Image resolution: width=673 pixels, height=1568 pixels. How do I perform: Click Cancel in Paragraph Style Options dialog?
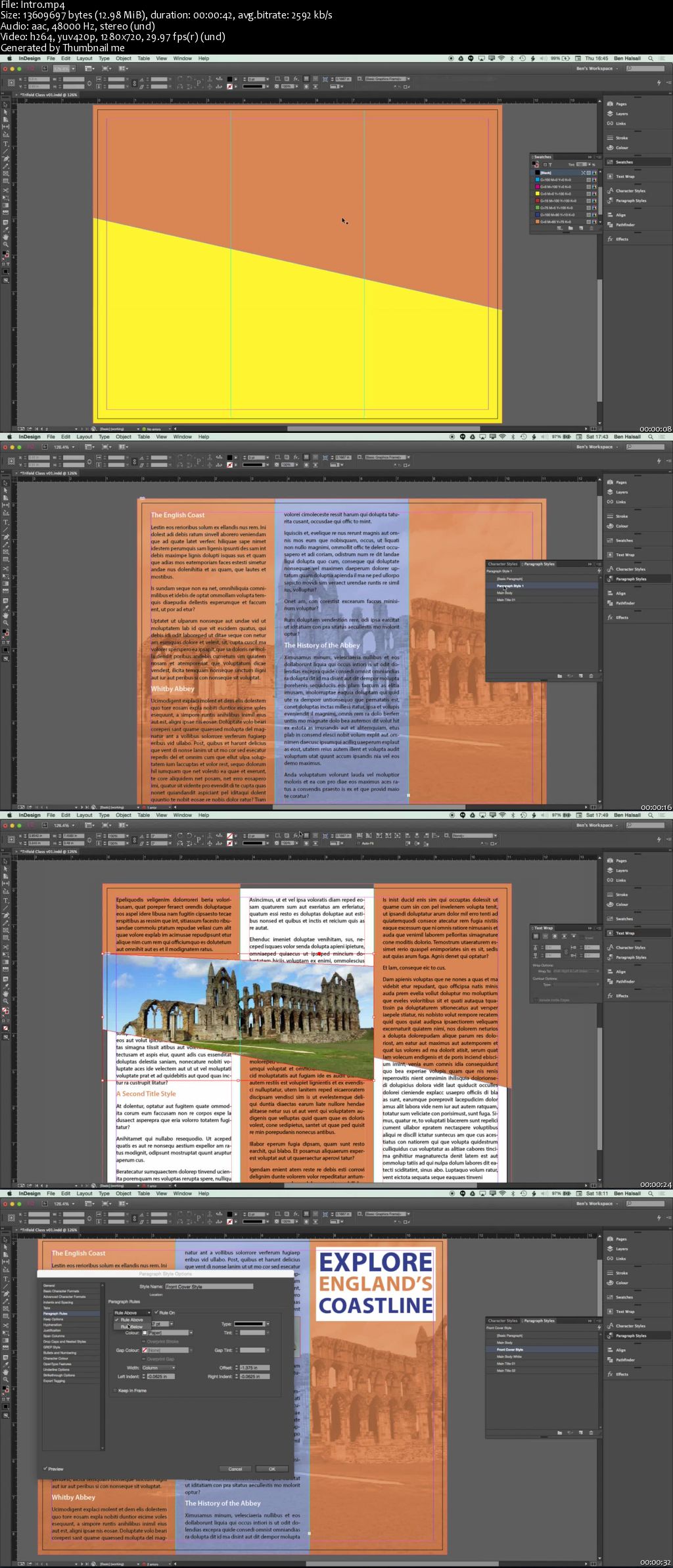click(x=235, y=1469)
